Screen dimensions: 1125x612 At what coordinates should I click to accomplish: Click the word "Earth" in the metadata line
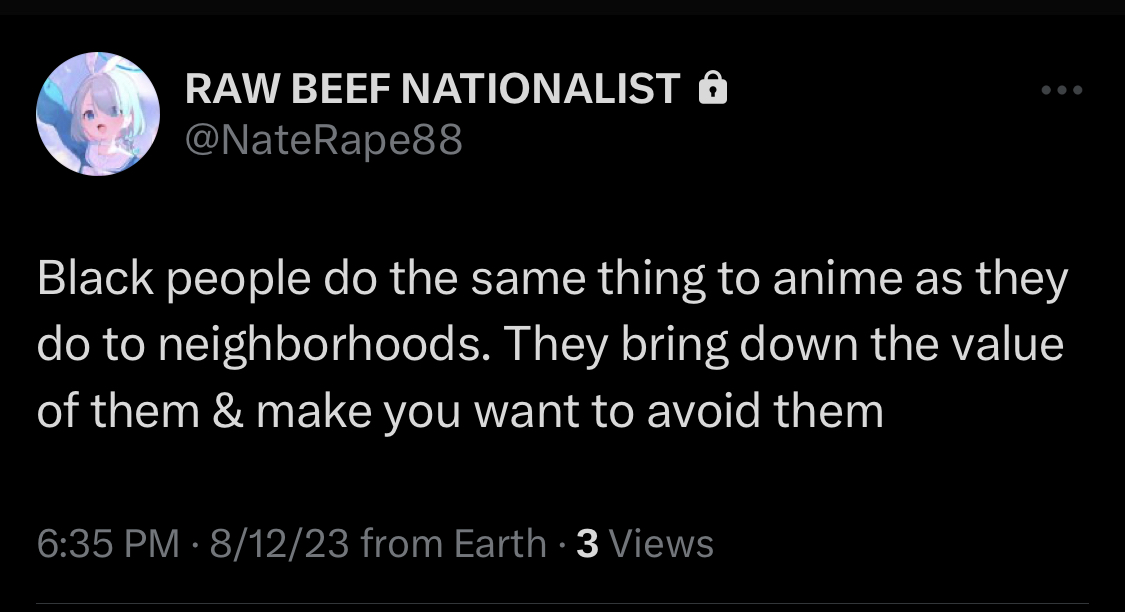[x=500, y=544]
